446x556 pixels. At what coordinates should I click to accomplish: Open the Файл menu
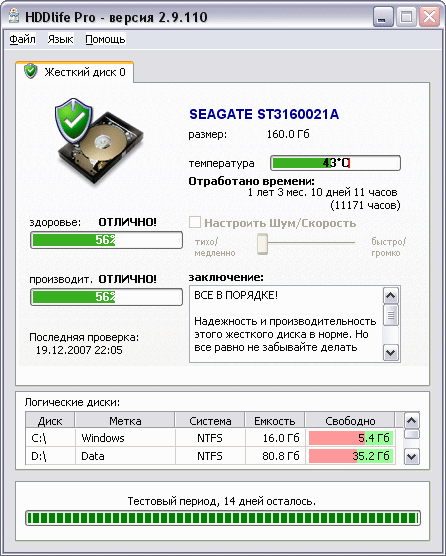(22, 39)
